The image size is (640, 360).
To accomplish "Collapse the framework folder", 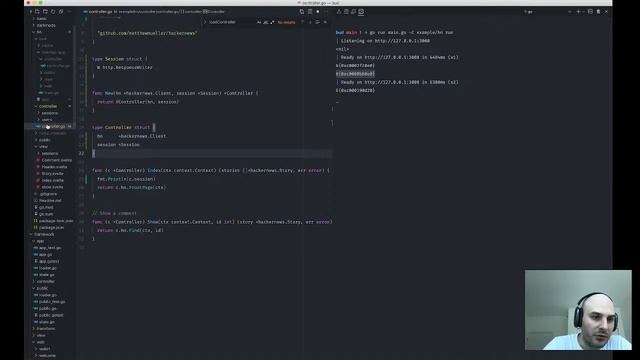I will coord(44,234).
